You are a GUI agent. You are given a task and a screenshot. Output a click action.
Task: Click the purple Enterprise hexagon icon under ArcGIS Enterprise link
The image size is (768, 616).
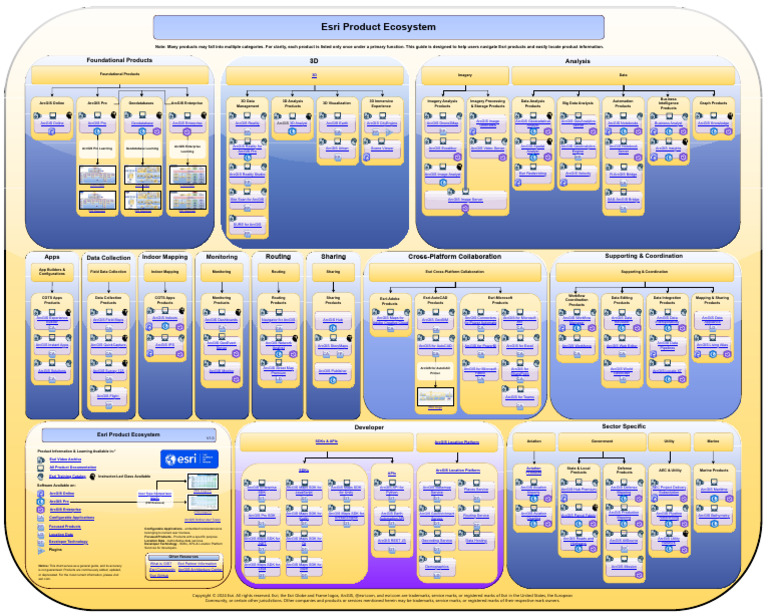[187, 132]
